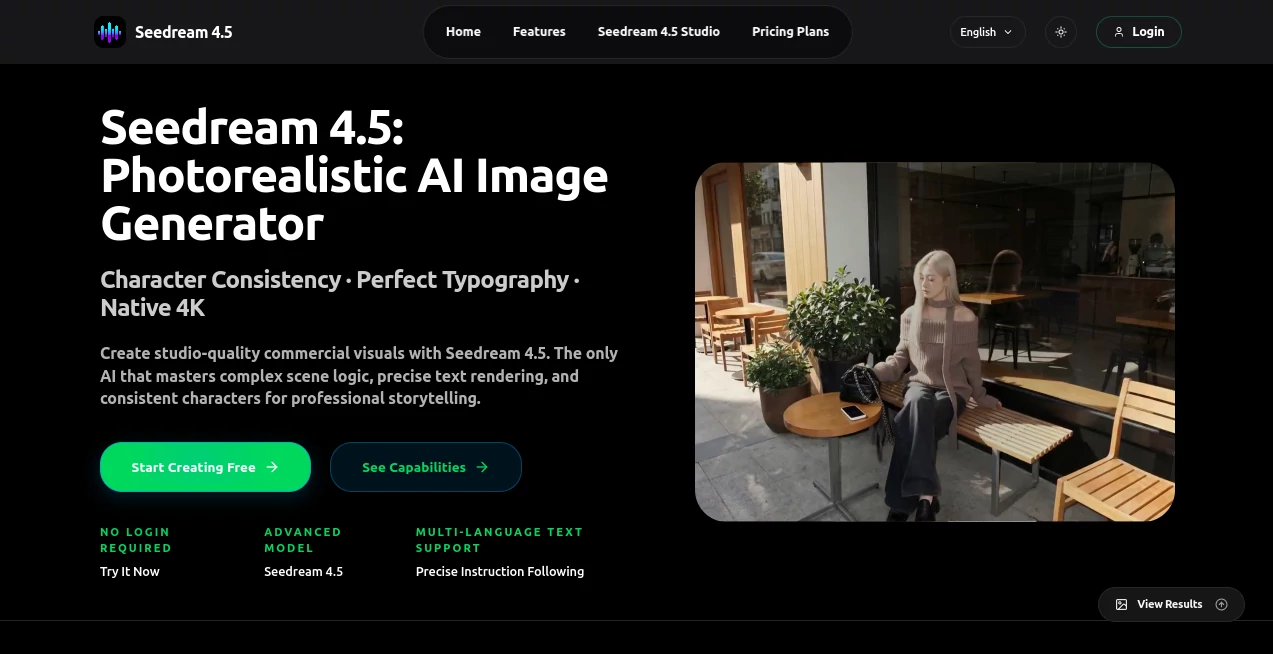Click the View Results pill
Image resolution: width=1273 pixels, height=654 pixels.
1170,604
